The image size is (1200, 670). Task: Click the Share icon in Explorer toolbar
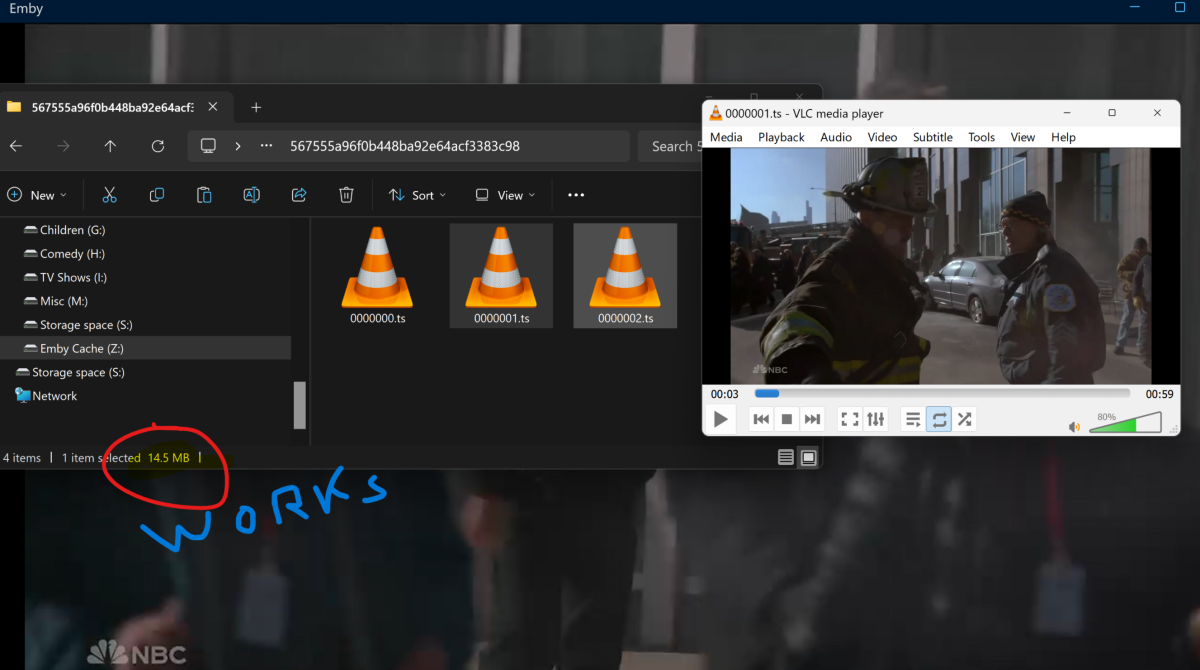pos(299,195)
